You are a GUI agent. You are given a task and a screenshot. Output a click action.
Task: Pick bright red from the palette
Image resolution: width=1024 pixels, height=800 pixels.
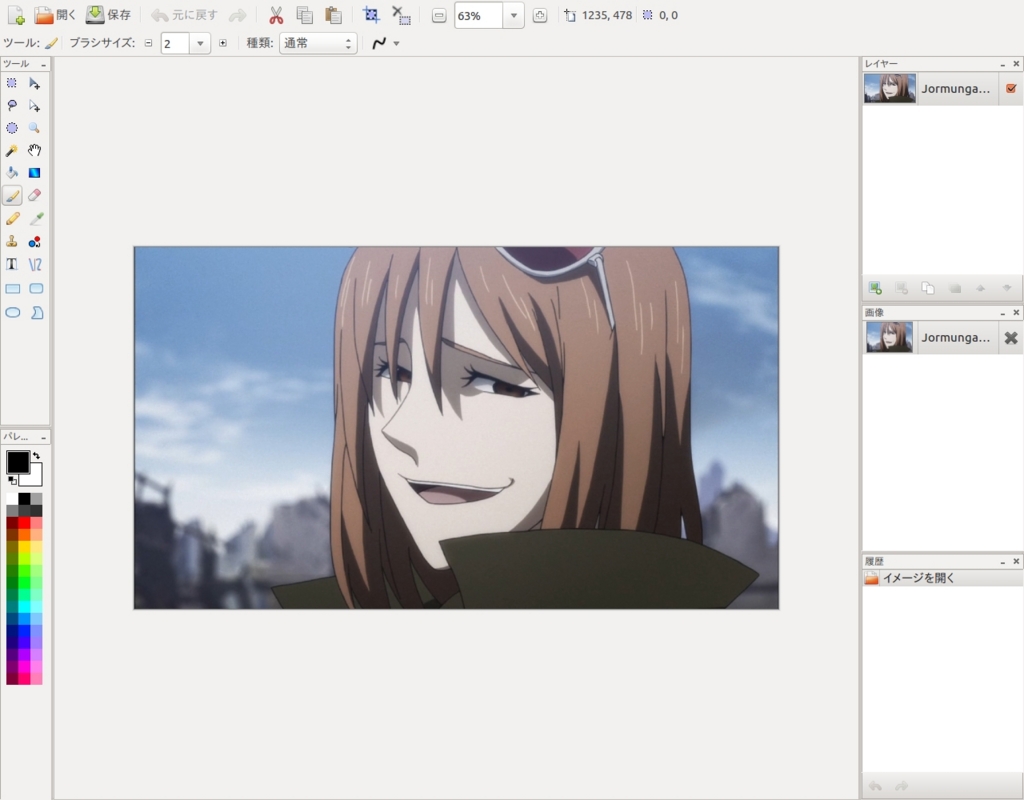pyautogui.click(x=24, y=522)
